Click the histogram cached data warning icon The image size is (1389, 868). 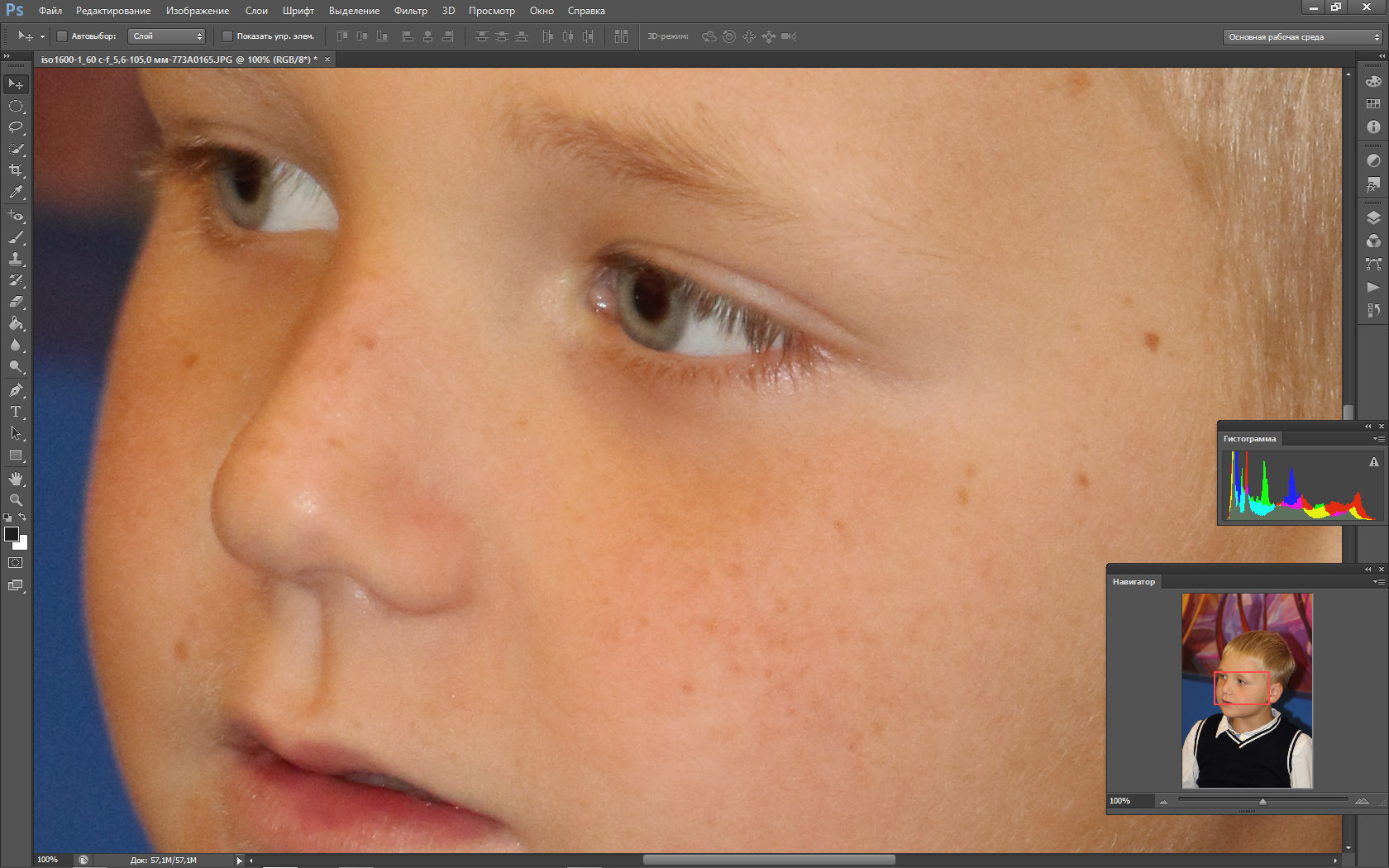pyautogui.click(x=1374, y=462)
